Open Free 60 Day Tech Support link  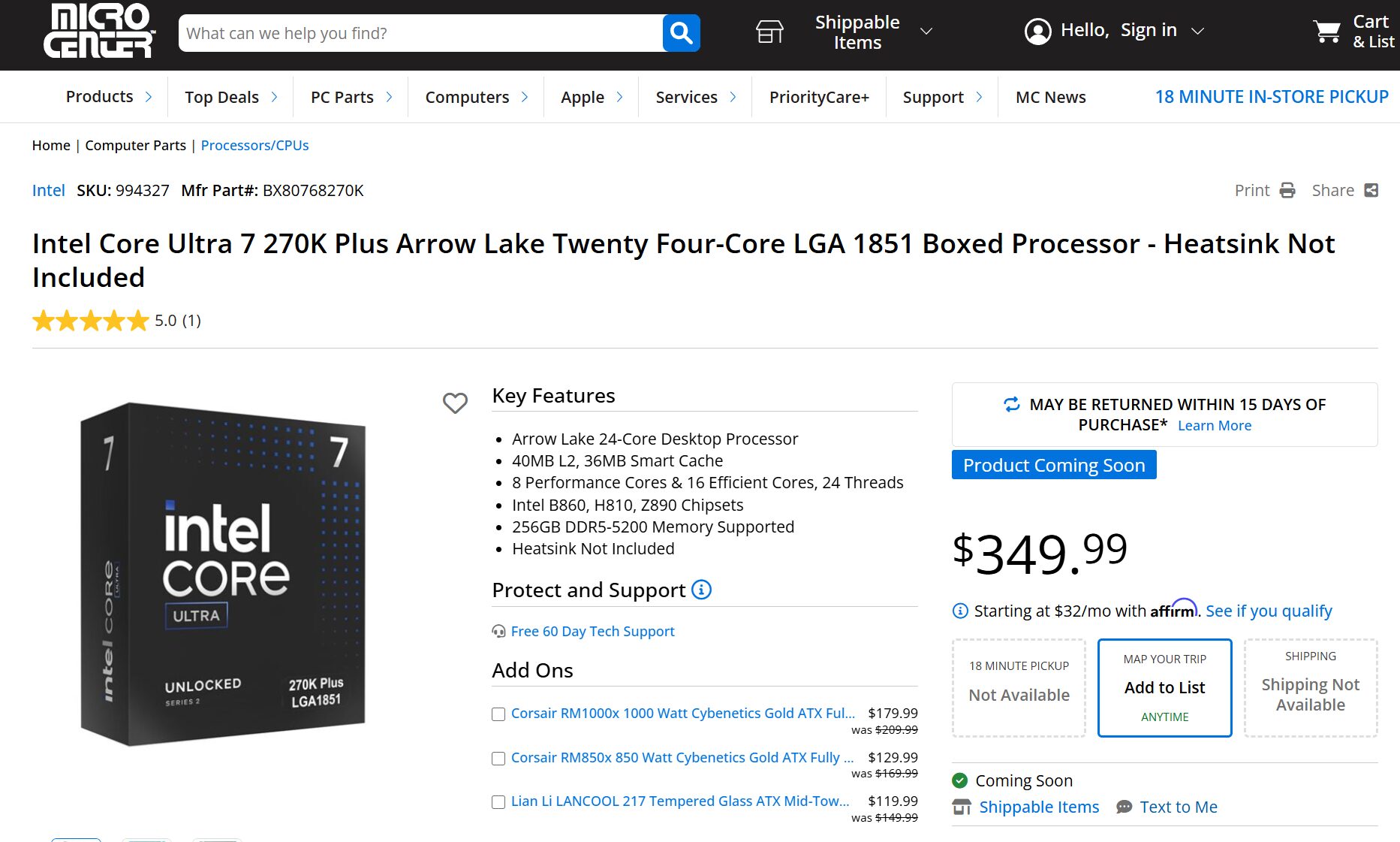[592, 632]
